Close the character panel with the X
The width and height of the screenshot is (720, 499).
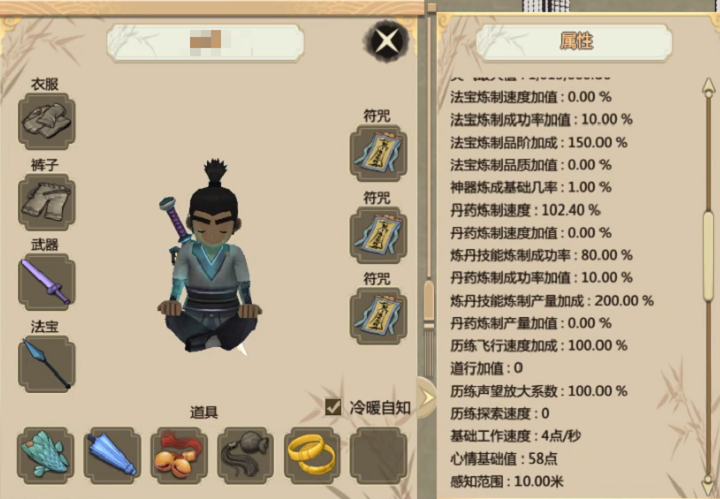[387, 41]
